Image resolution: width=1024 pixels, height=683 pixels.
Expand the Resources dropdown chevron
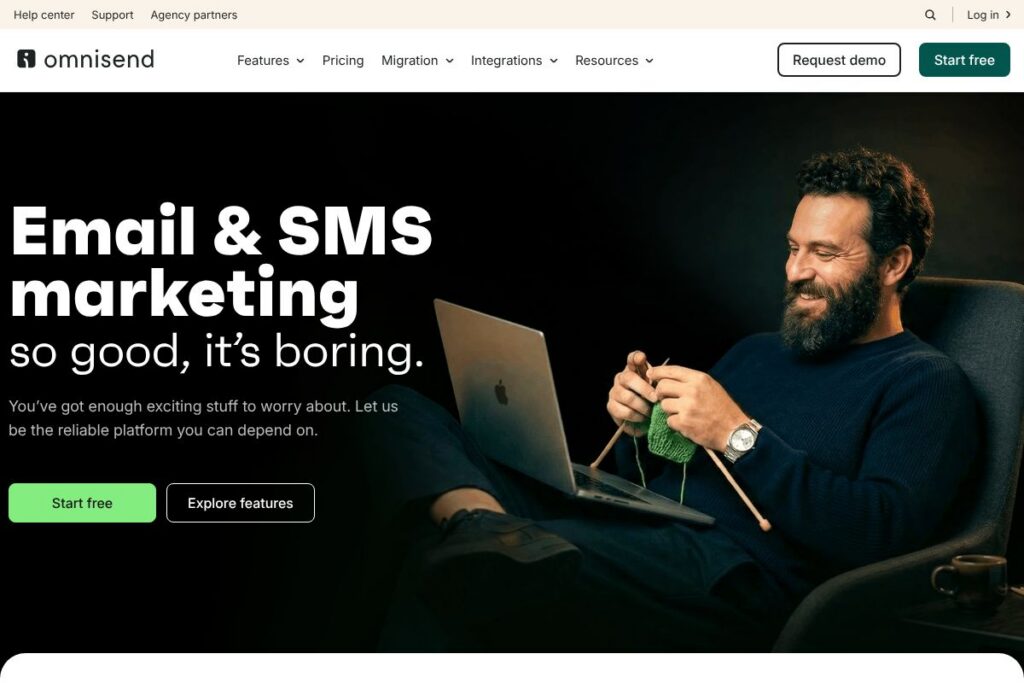[x=649, y=61]
